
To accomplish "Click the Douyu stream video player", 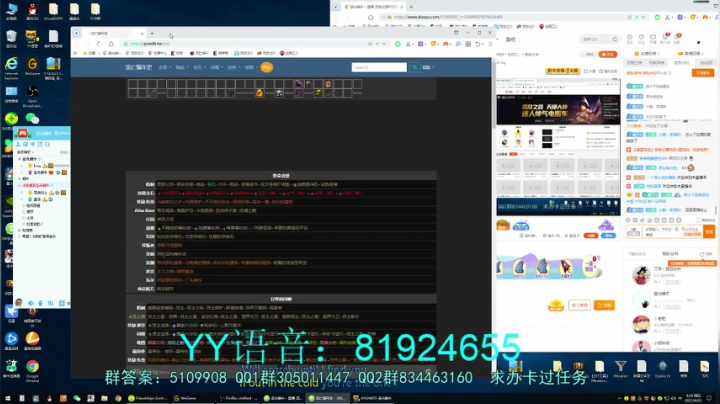I will pos(558,147).
